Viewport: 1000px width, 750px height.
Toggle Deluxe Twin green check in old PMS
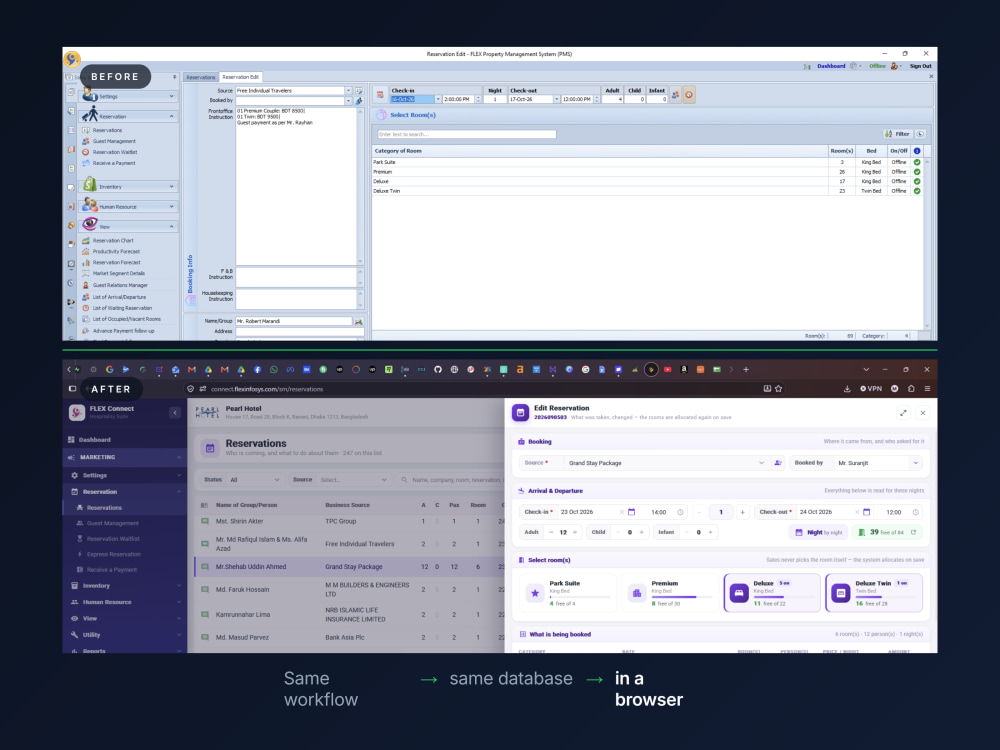[917, 191]
